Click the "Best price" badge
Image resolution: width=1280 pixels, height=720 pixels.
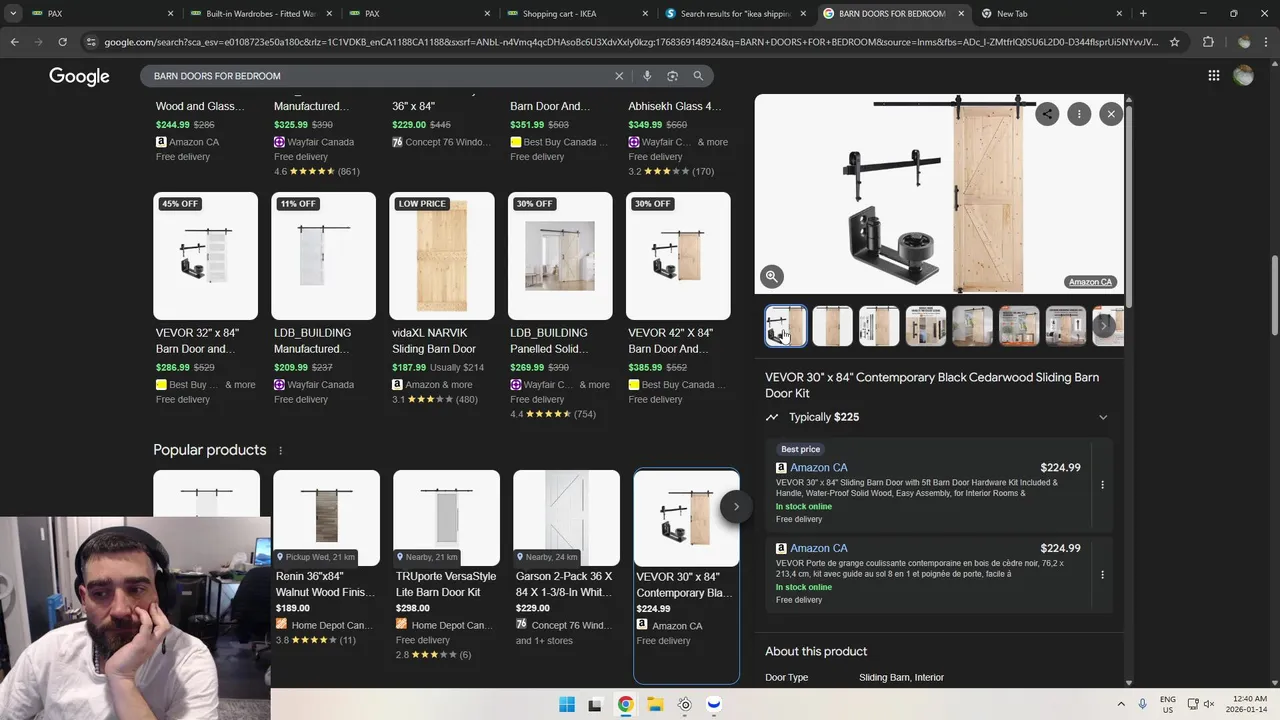800,450
